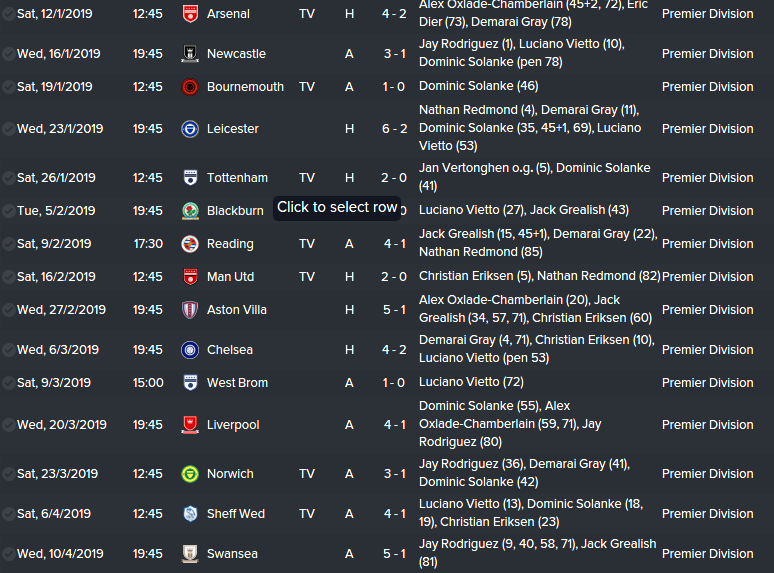Click the TV label on the Norwich row

tap(307, 474)
